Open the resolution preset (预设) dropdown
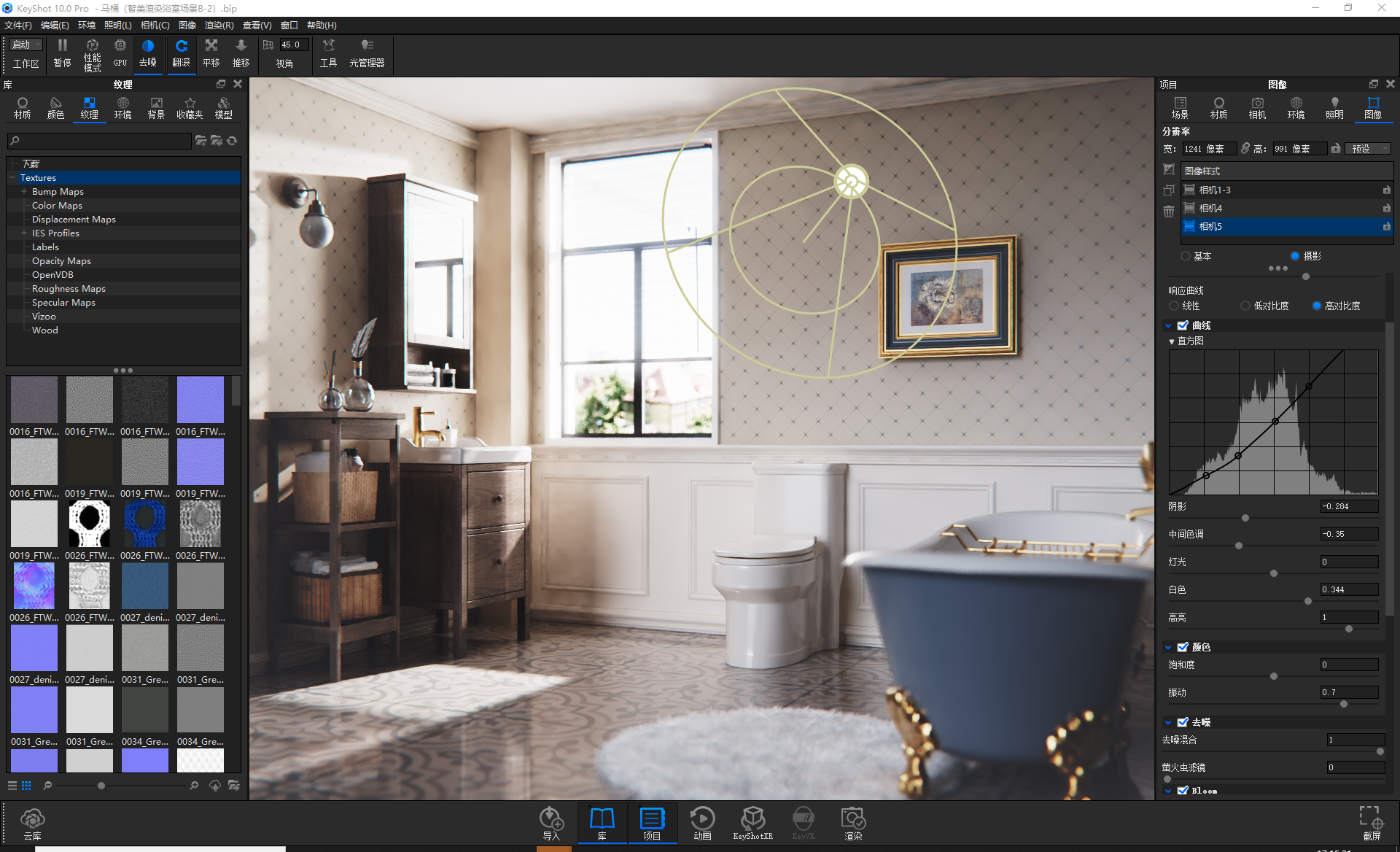Viewport: 1400px width, 852px height. [x=1368, y=149]
